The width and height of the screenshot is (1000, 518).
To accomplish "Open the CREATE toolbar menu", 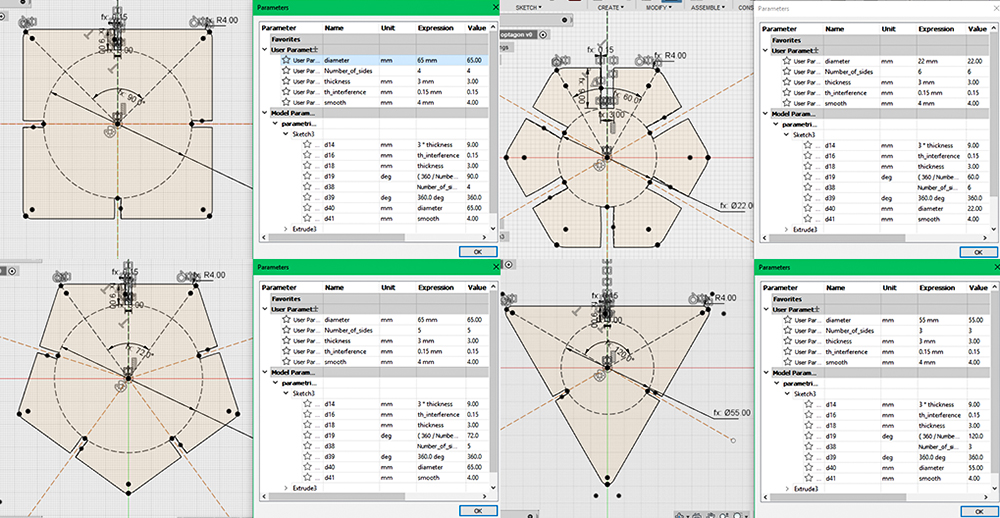I will tap(612, 7).
